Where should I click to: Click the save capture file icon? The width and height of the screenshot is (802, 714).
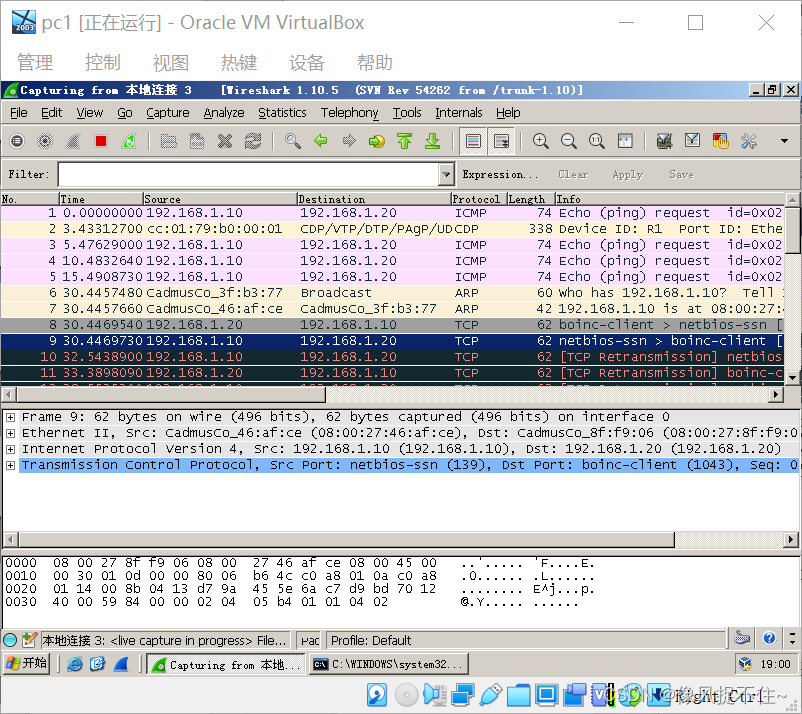pyautogui.click(x=197, y=141)
